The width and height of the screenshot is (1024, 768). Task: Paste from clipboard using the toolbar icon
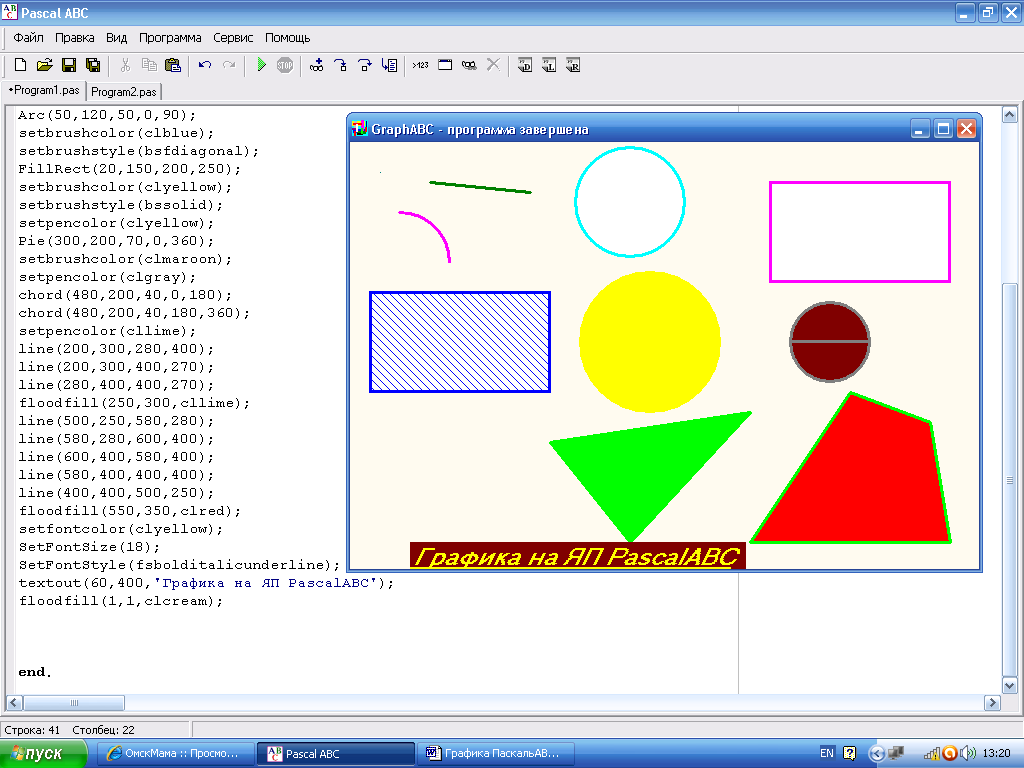(173, 65)
